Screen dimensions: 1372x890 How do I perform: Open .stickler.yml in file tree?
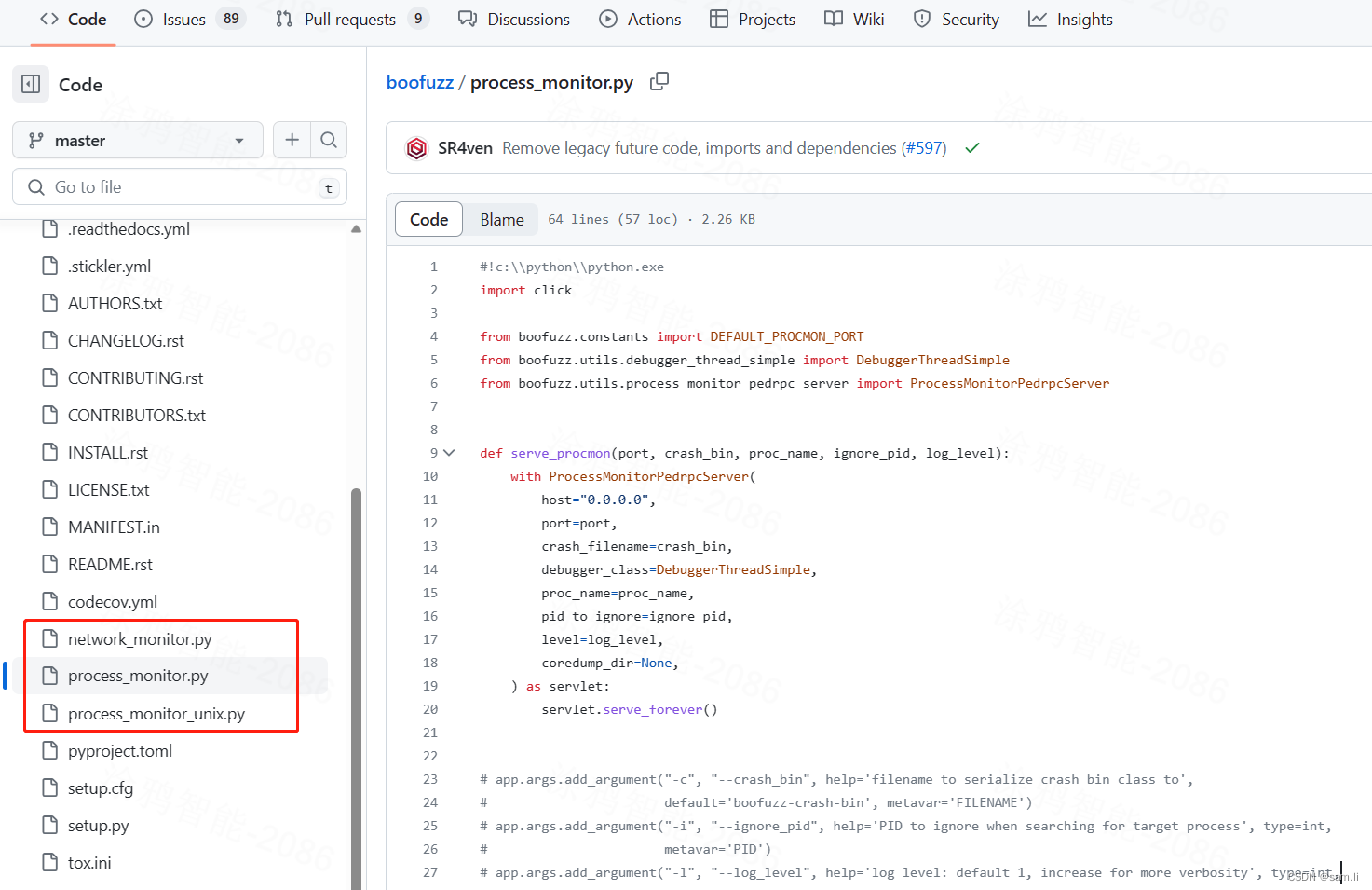click(x=109, y=267)
